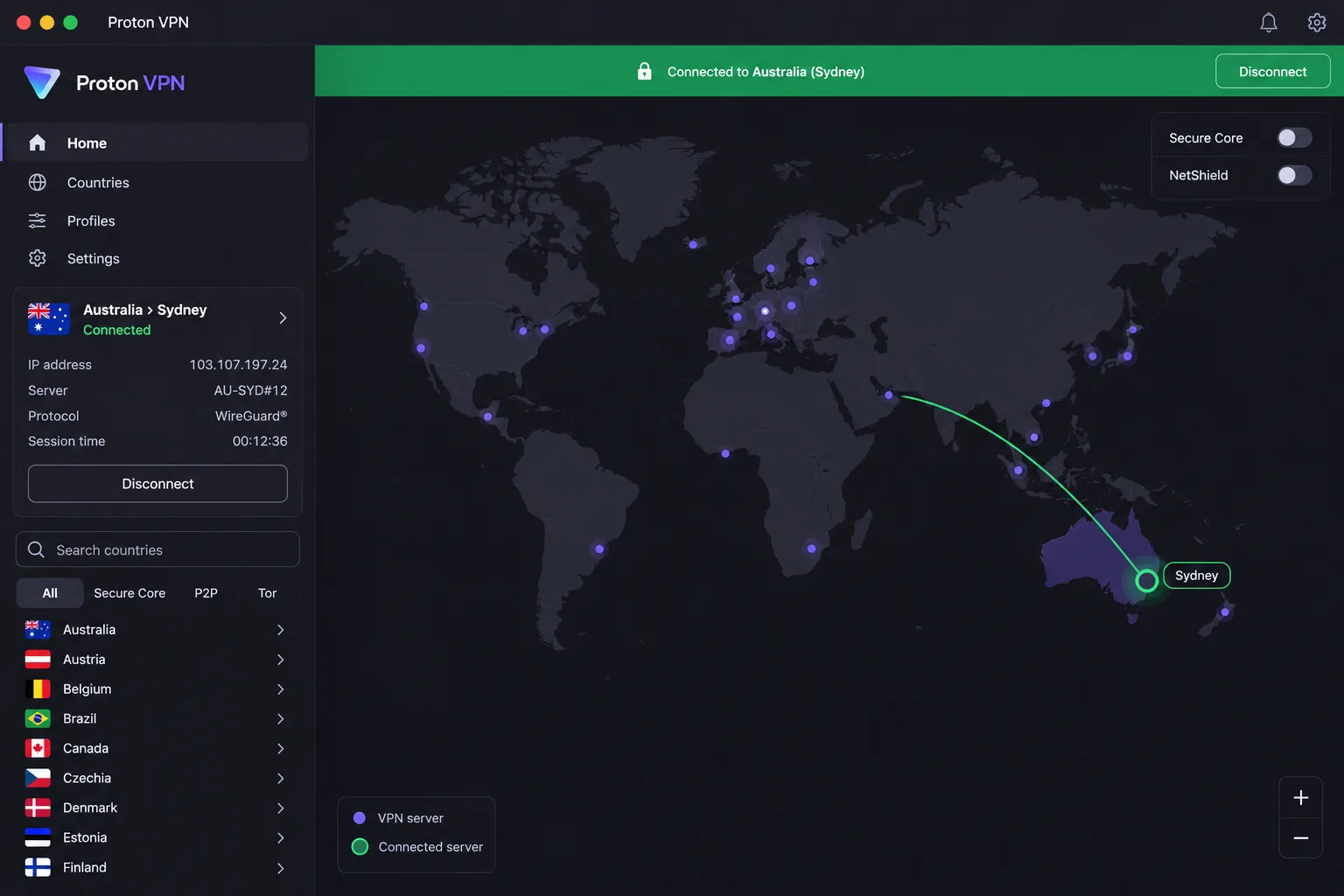Click the Brazil flag icon
The height and width of the screenshot is (896, 1344).
[38, 719]
